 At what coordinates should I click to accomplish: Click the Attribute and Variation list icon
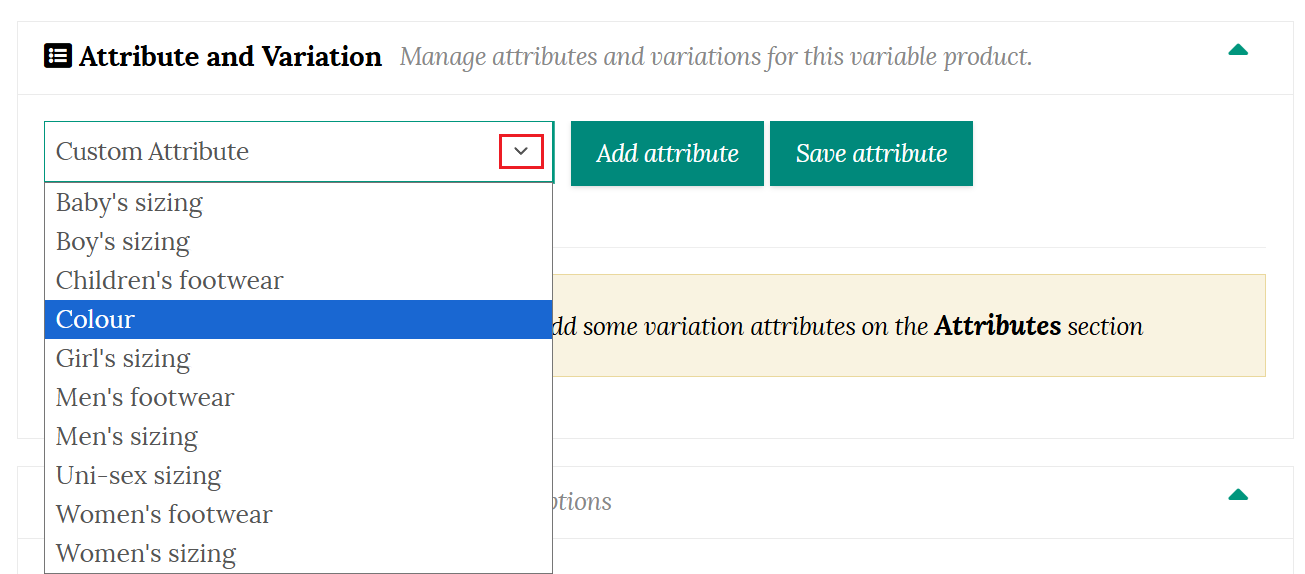click(58, 56)
